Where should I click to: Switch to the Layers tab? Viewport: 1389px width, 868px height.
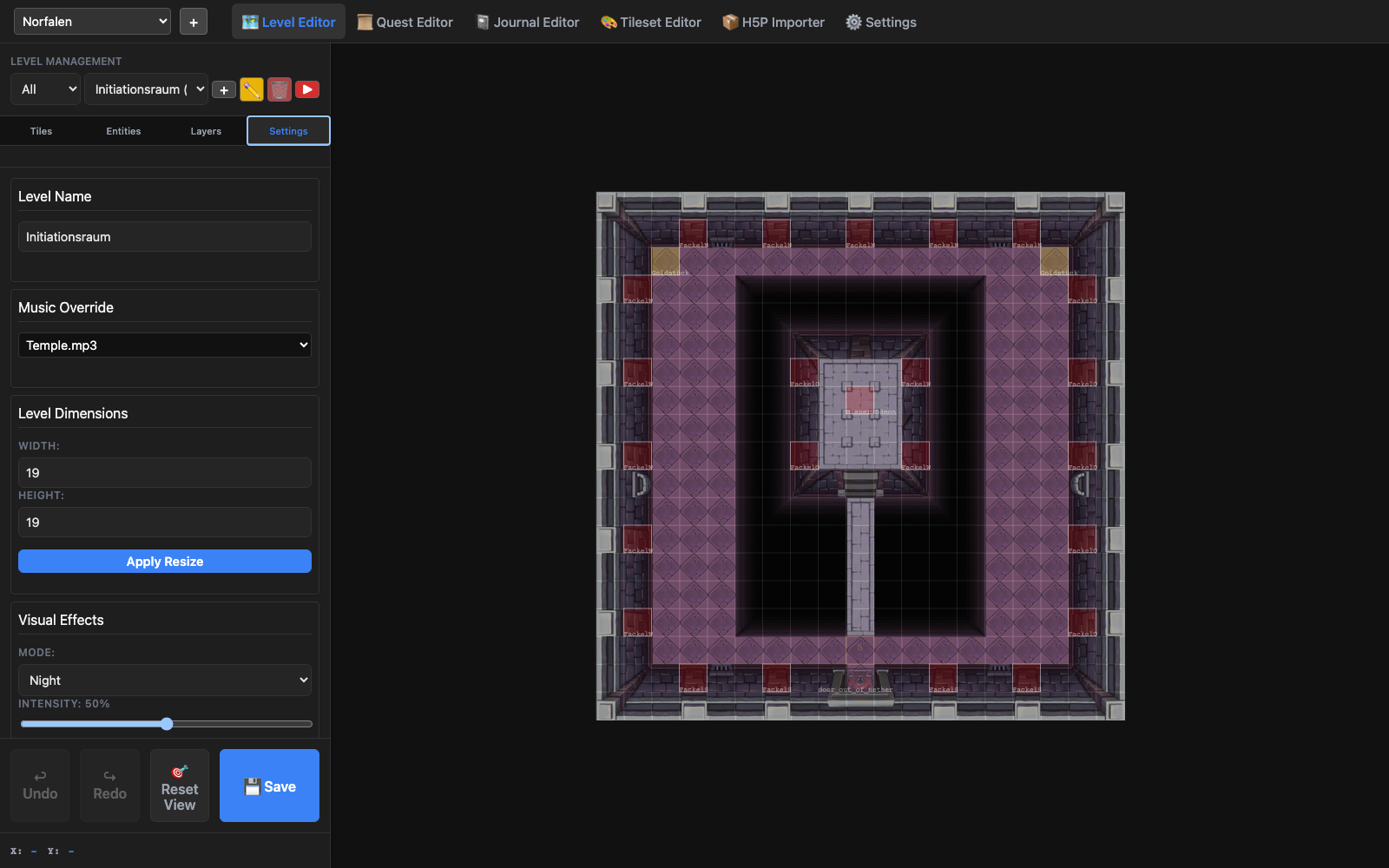(206, 130)
